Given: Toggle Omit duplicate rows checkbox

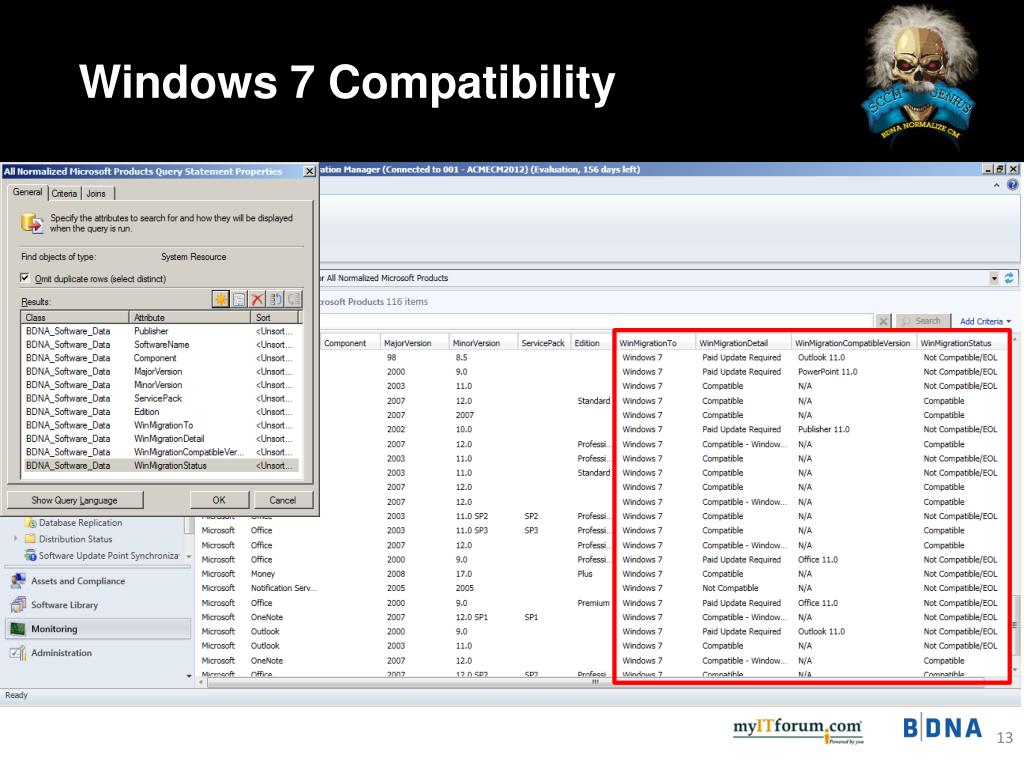Looking at the screenshot, I should 25,278.
